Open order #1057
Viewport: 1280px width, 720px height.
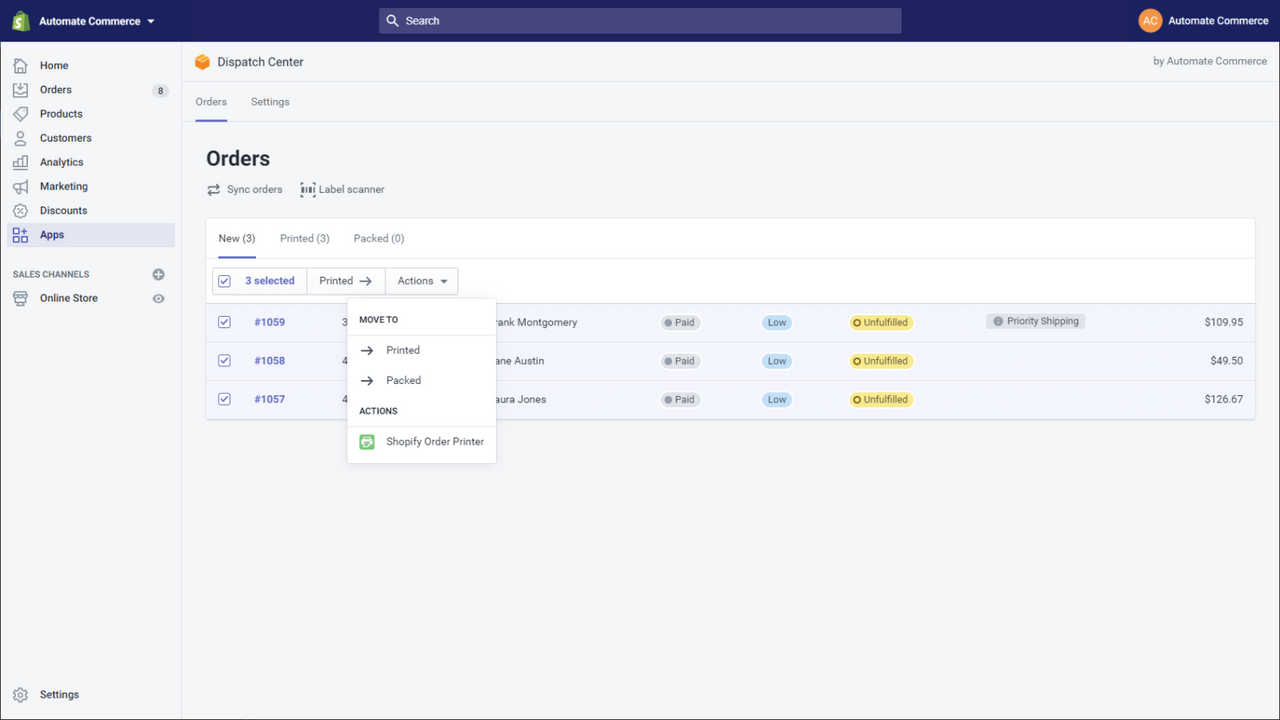(269, 399)
